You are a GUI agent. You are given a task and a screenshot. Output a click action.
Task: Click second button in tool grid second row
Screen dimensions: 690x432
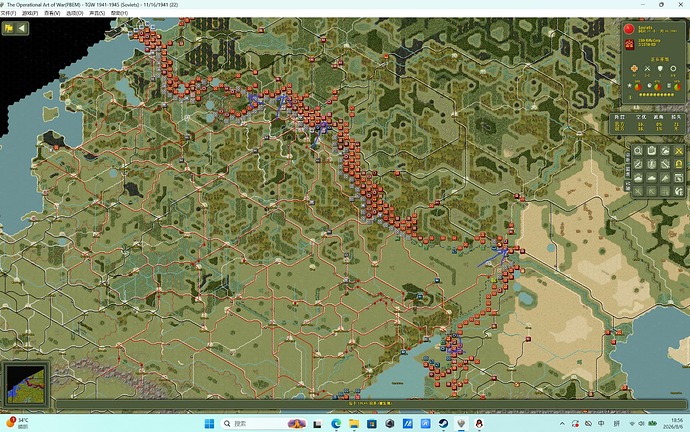click(x=652, y=164)
